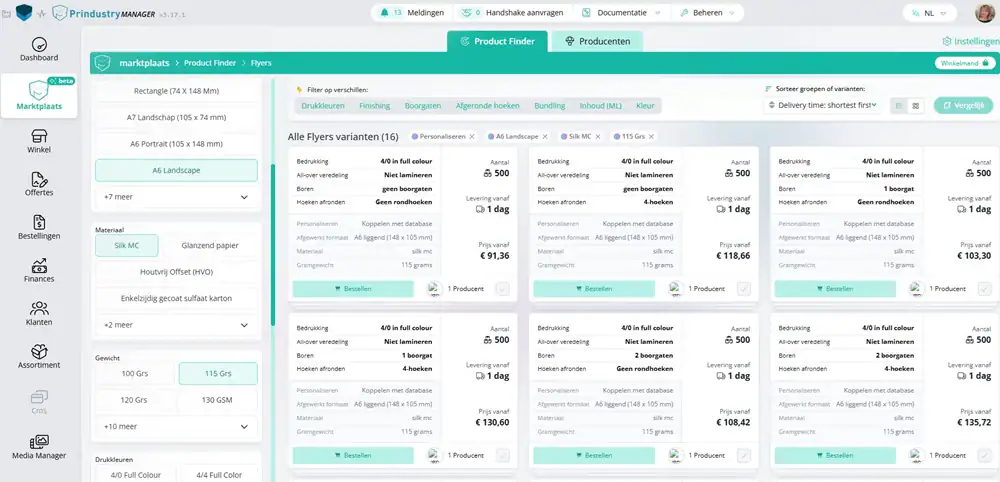Switch to the Producenten tab
Viewport: 1000px width, 482px height.
click(597, 41)
